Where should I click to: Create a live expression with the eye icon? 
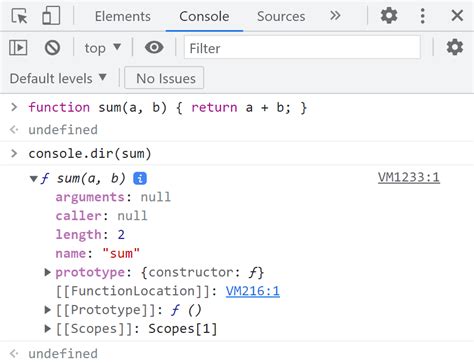tap(154, 47)
